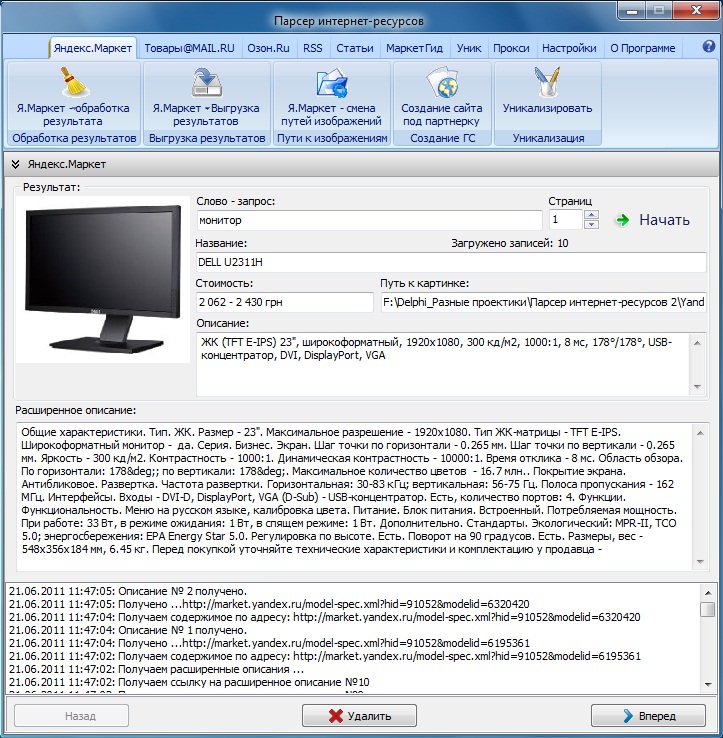Click the Уникализировать ribbon button label
Viewport: 723px width, 738px height.
point(547,108)
